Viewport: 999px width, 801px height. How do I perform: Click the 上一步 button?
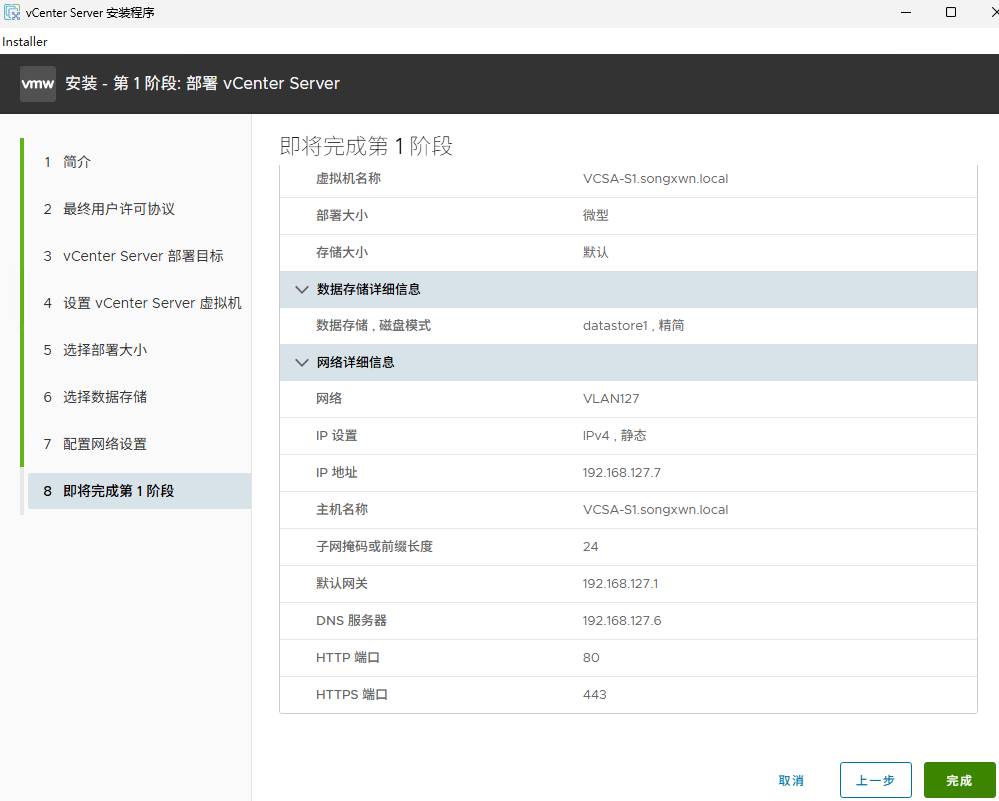[875, 780]
